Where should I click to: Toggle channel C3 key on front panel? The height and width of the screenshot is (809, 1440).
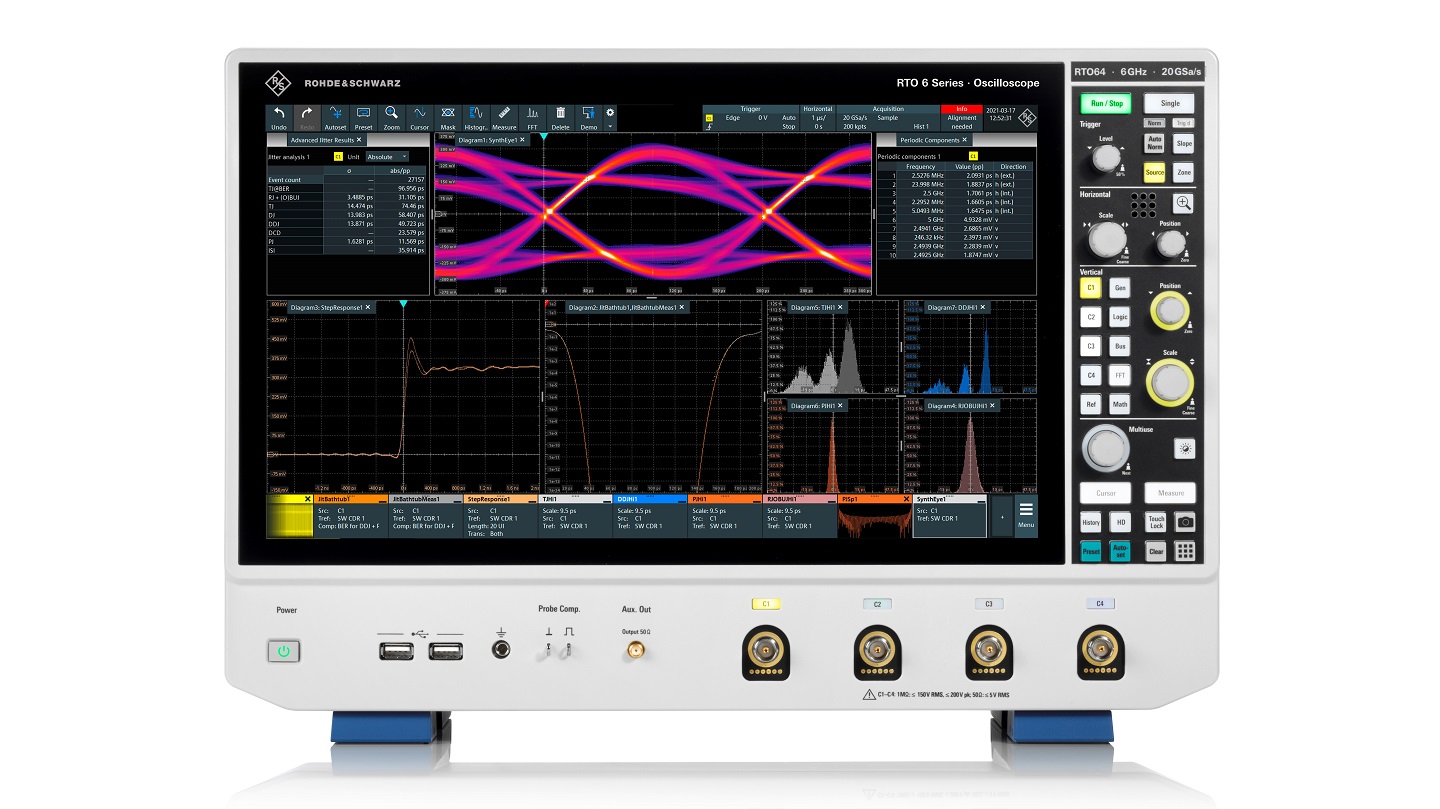[1091, 346]
